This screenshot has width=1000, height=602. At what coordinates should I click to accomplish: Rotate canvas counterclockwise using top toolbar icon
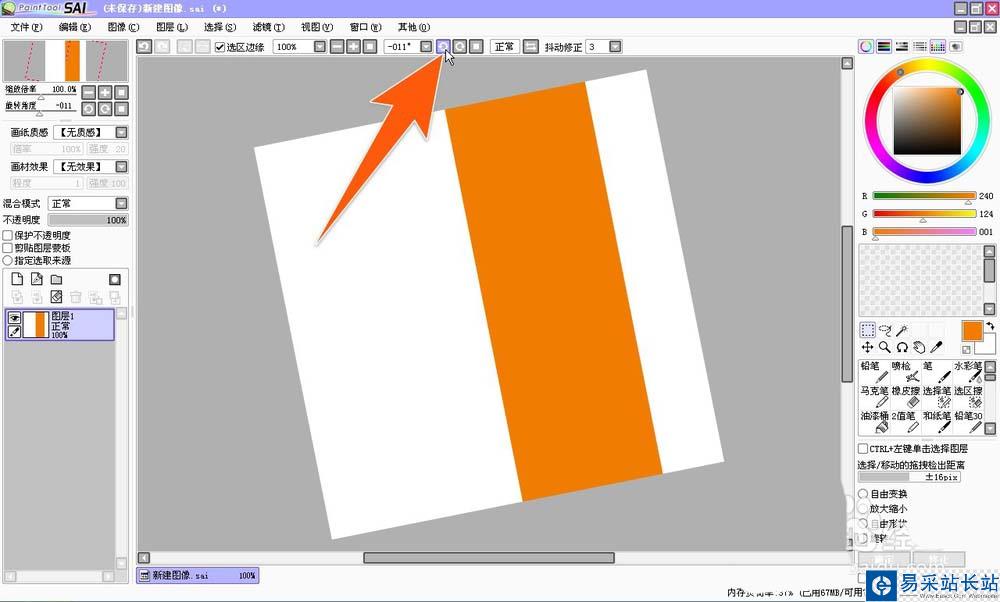pos(443,47)
